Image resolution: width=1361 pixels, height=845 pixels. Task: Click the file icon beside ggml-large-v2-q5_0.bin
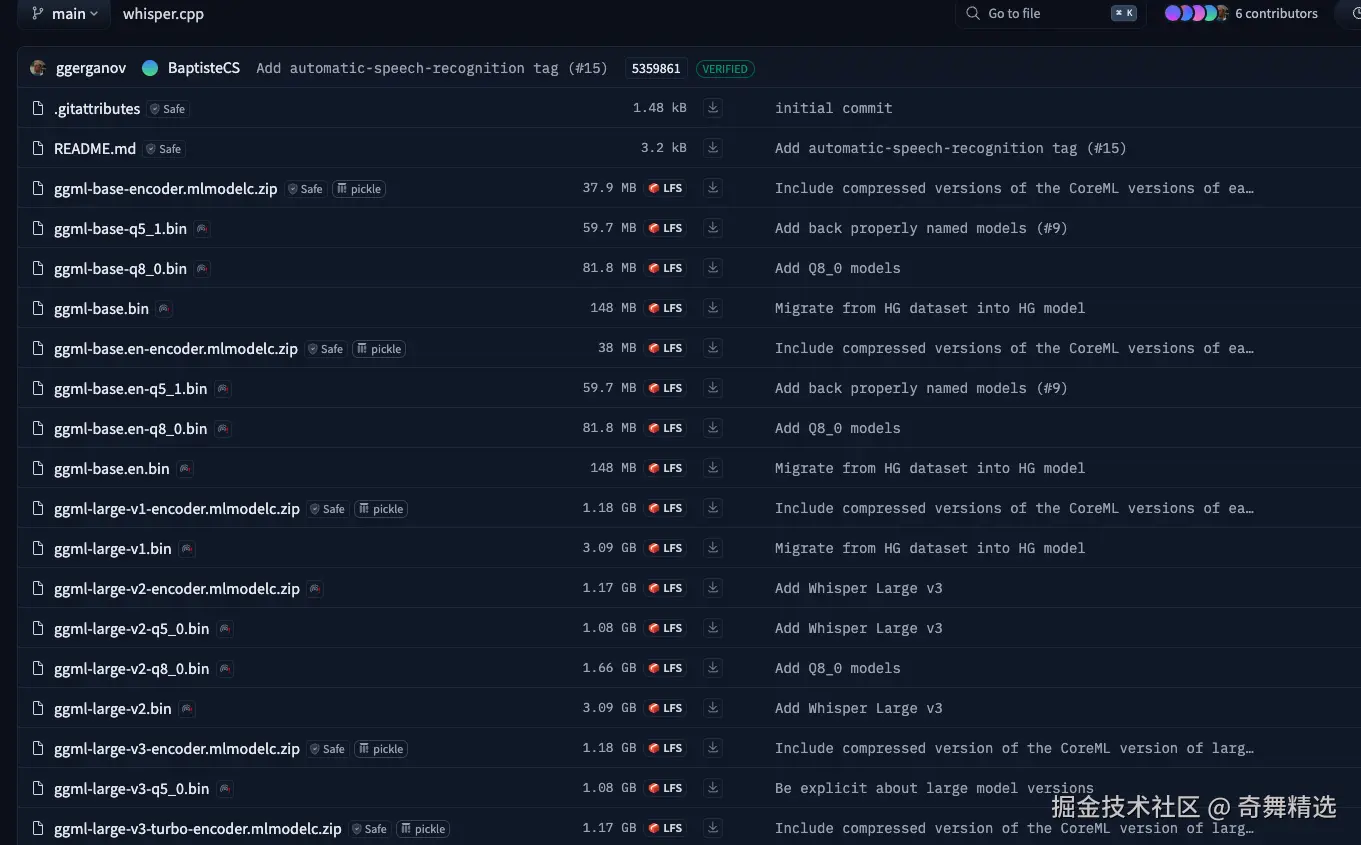(x=38, y=628)
